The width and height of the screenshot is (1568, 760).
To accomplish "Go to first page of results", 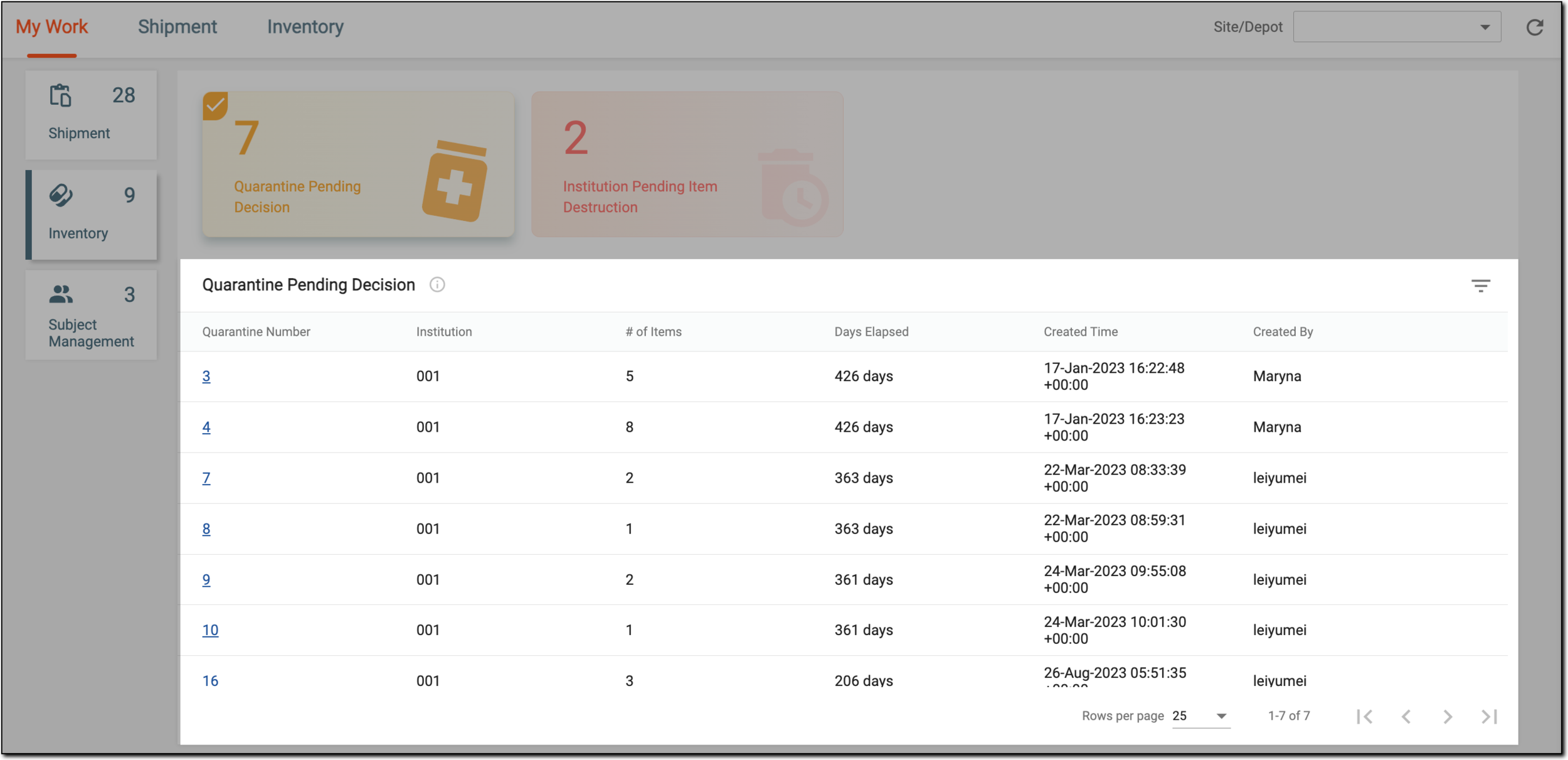I will click(x=1364, y=716).
